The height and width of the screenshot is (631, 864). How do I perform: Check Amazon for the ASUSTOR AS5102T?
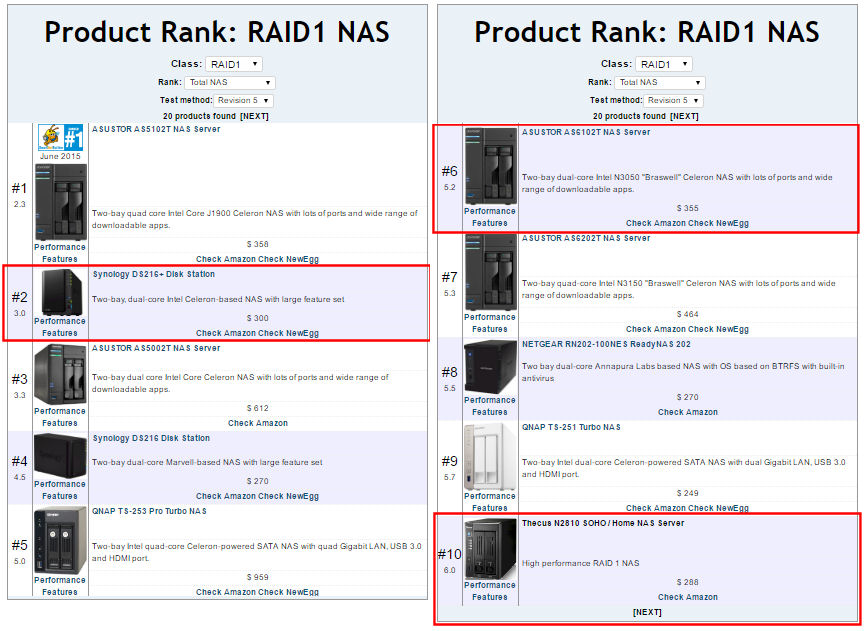[226, 259]
